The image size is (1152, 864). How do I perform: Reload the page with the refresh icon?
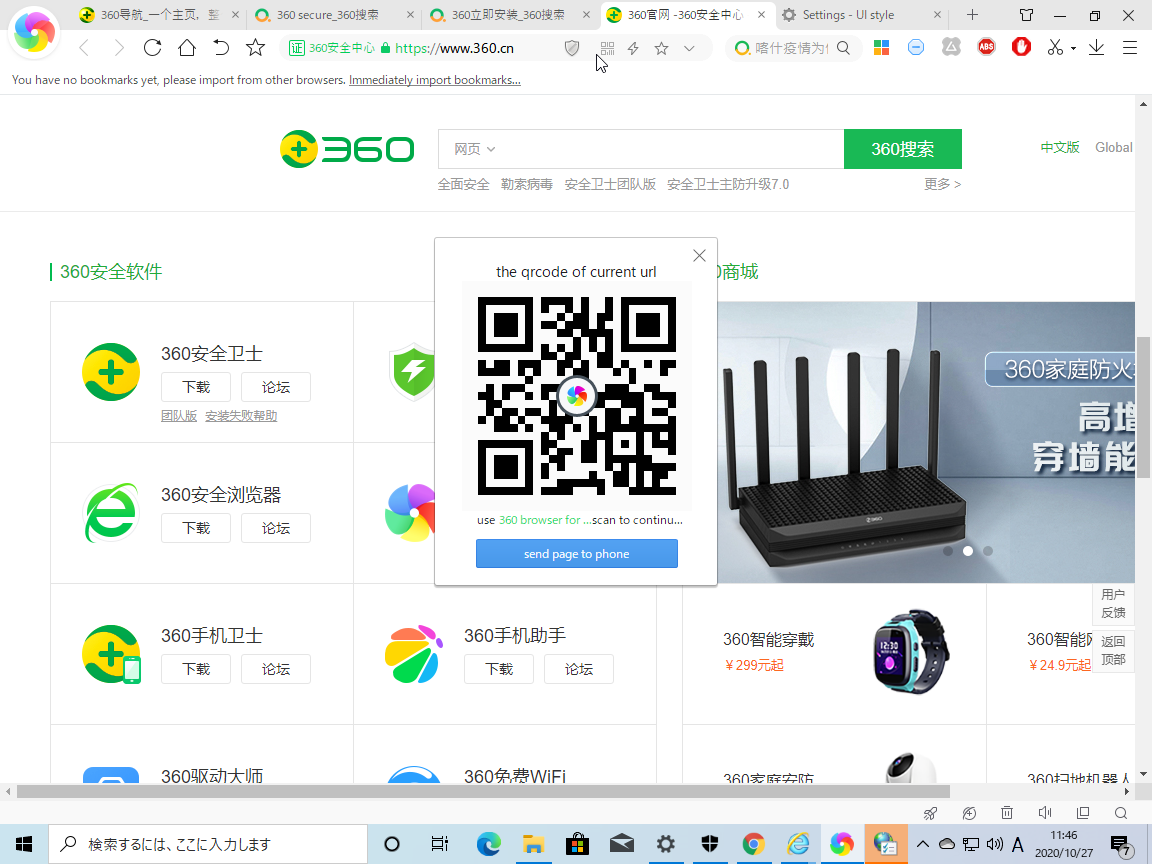[x=152, y=48]
